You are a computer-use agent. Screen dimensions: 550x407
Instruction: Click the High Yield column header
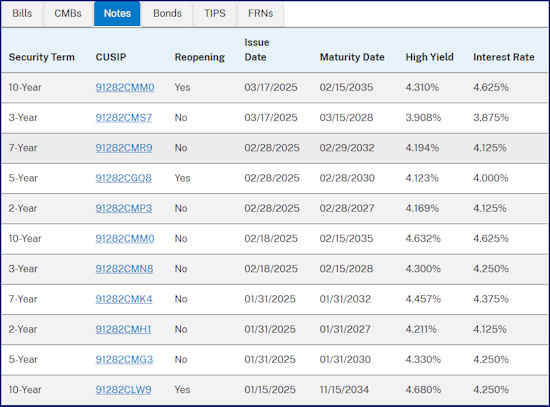tap(430, 57)
